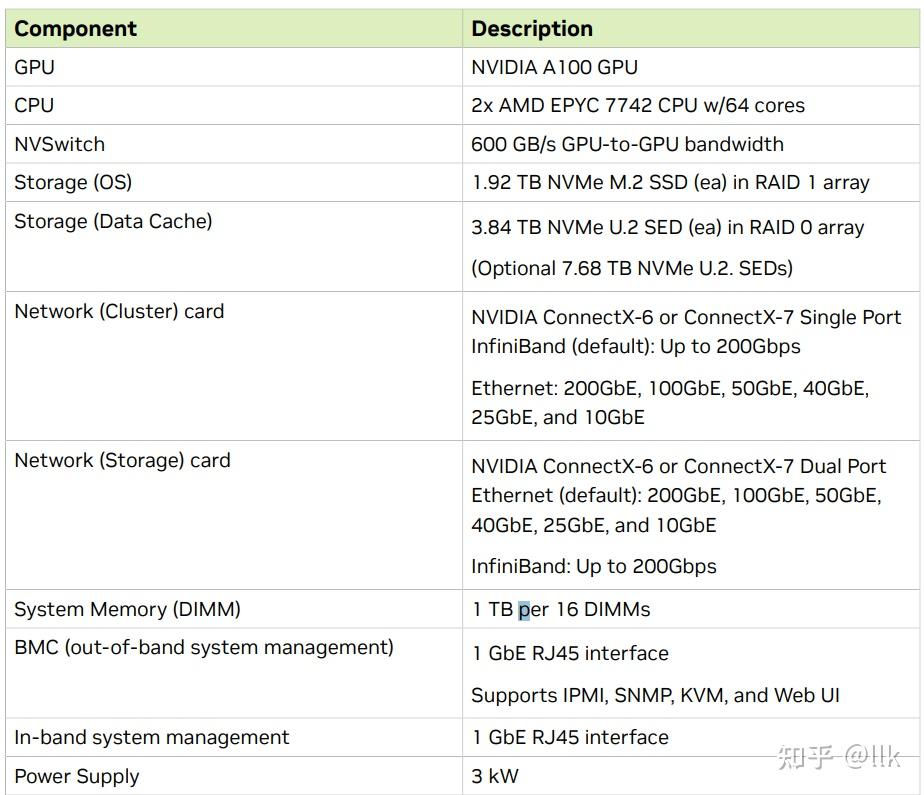Click the Description column header
The height and width of the screenshot is (795, 924).
click(x=691, y=28)
